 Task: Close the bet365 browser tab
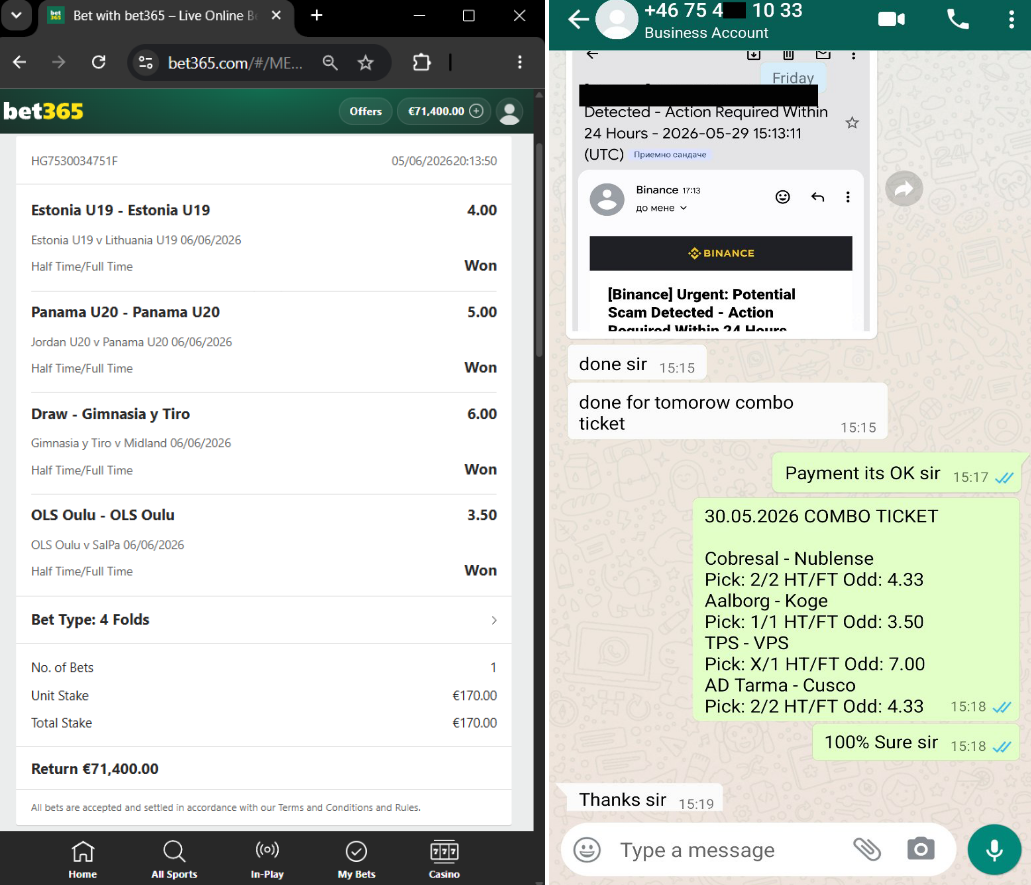coord(276,15)
